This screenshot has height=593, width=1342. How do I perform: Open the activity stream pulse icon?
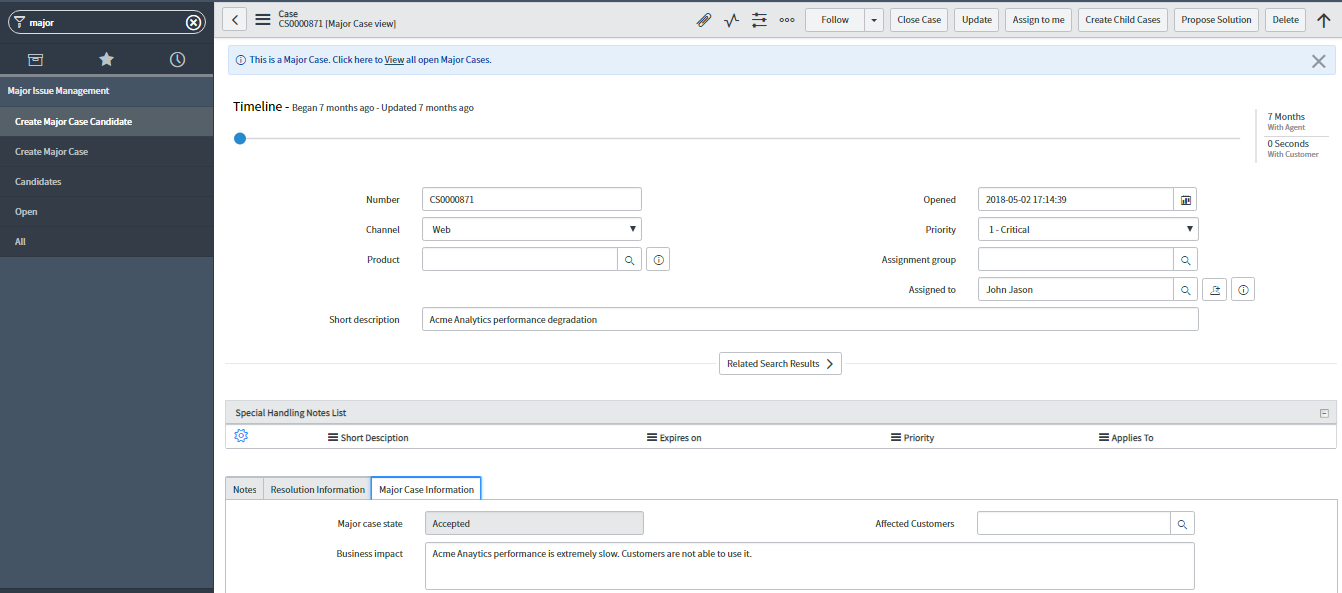click(731, 20)
